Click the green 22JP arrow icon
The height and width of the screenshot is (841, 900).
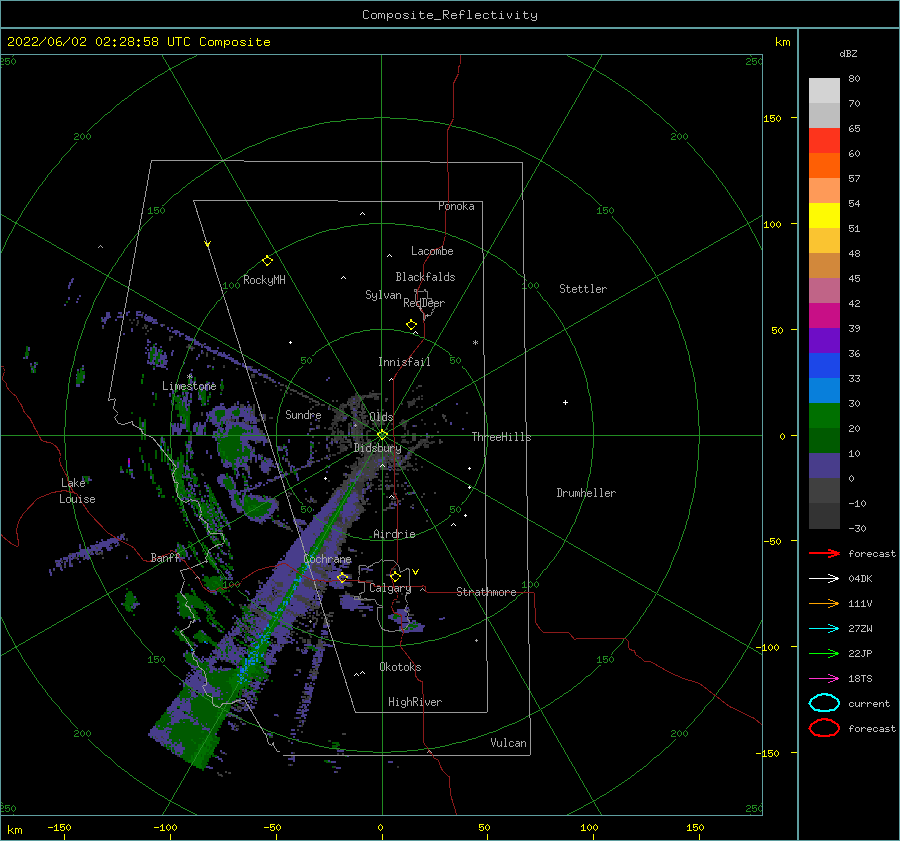point(824,653)
